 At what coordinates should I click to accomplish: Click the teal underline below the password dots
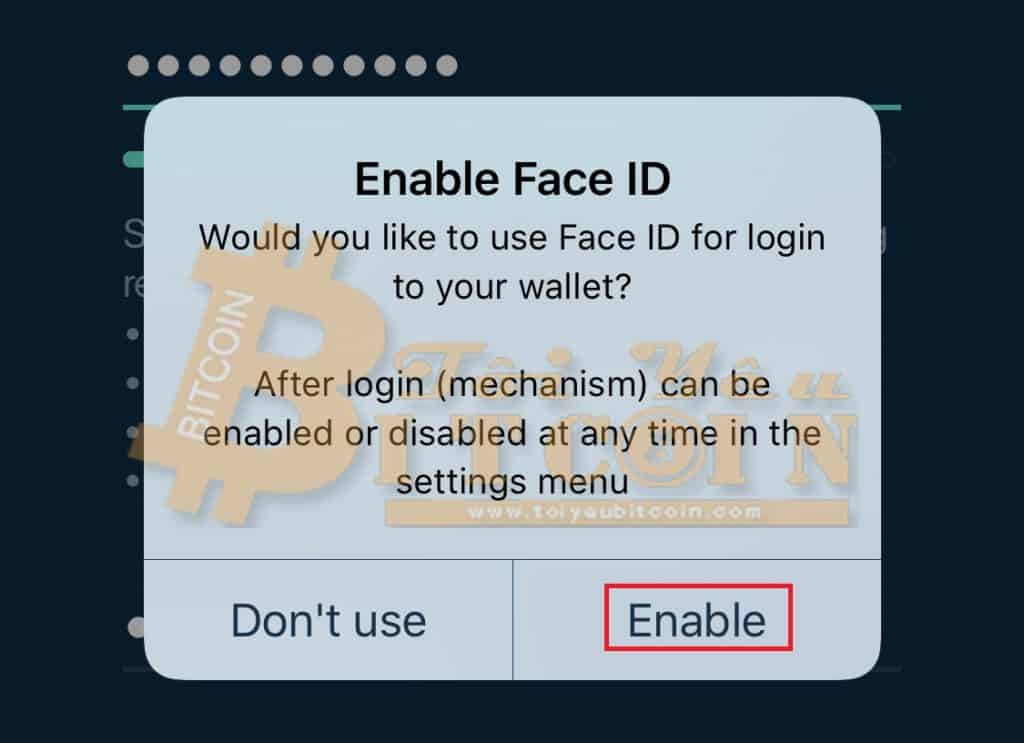point(512,106)
